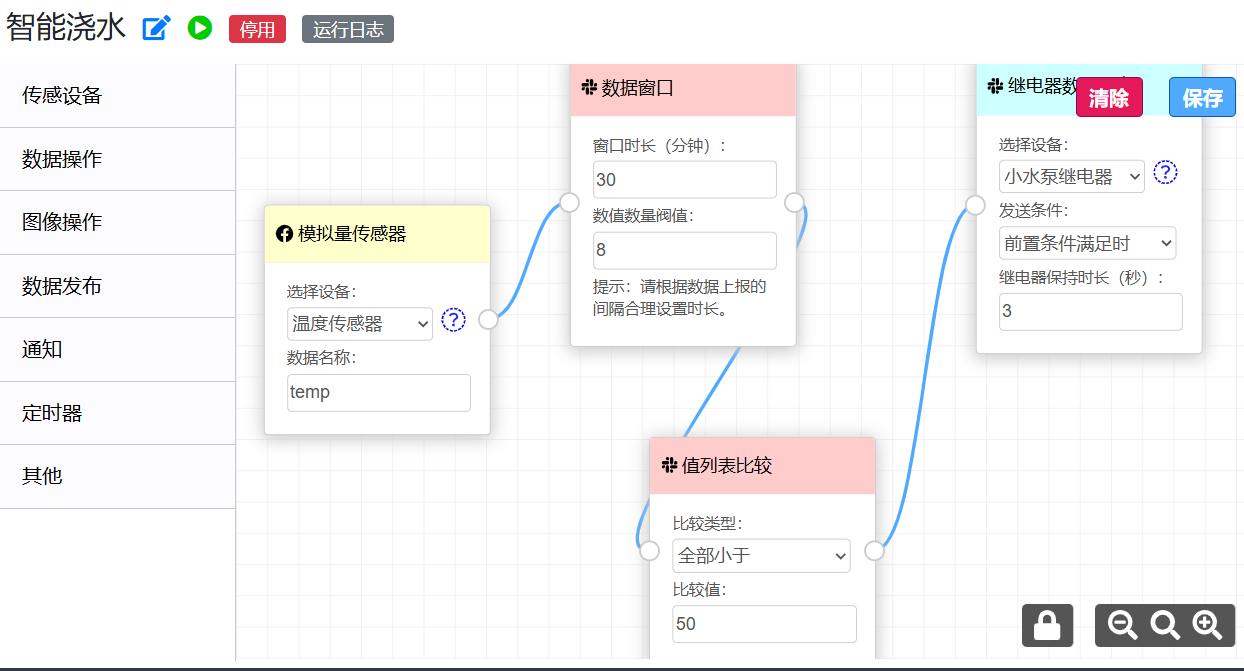The width and height of the screenshot is (1244, 671).
Task: Zoom in with the plus magnifier icon
Action: 1207,625
